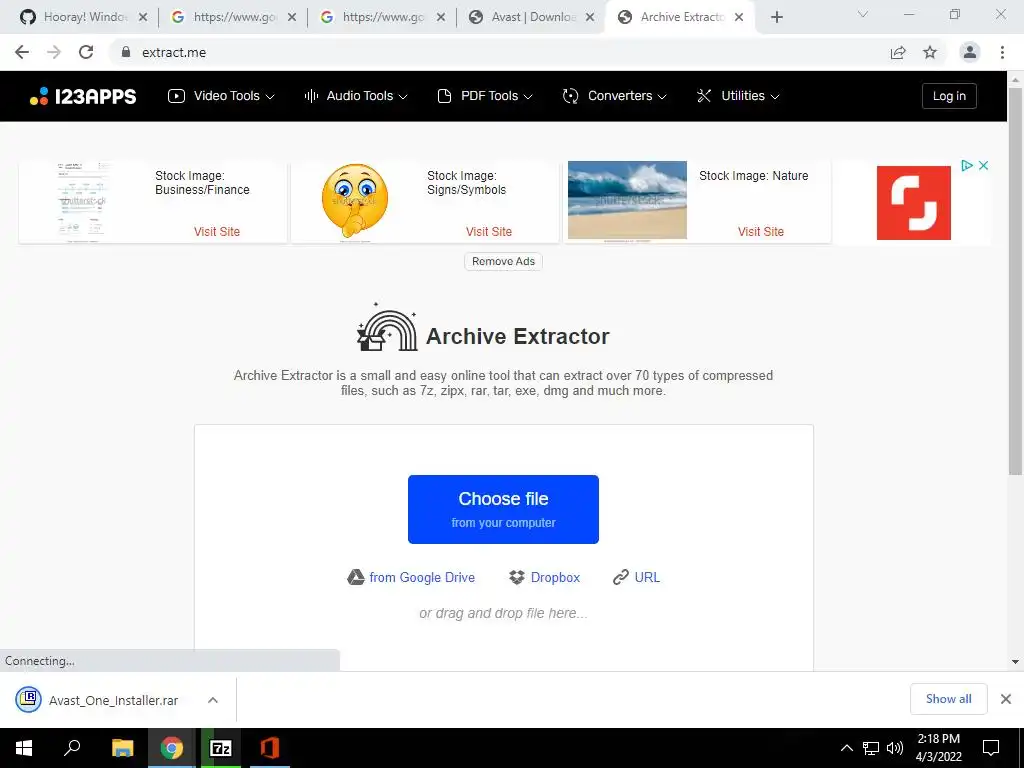Go back to previous page
Image resolution: width=1024 pixels, height=768 pixels.
(x=22, y=52)
